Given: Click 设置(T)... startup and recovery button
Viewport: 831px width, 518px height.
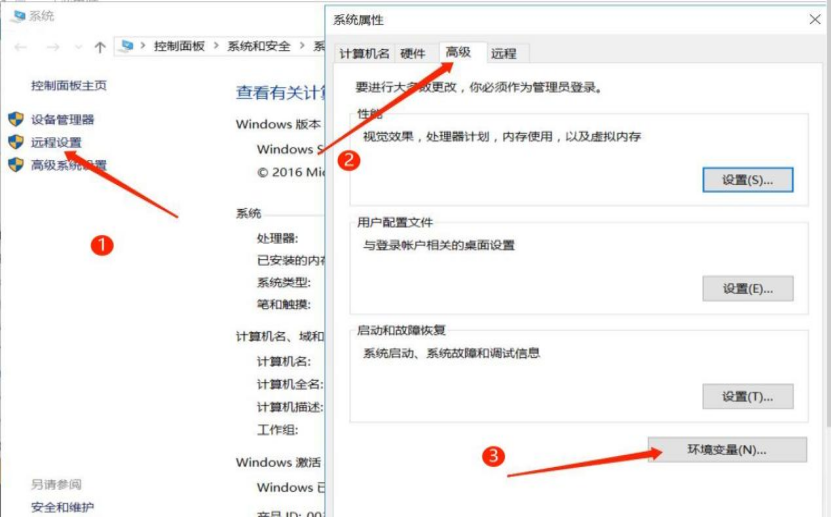Looking at the screenshot, I should [x=748, y=397].
